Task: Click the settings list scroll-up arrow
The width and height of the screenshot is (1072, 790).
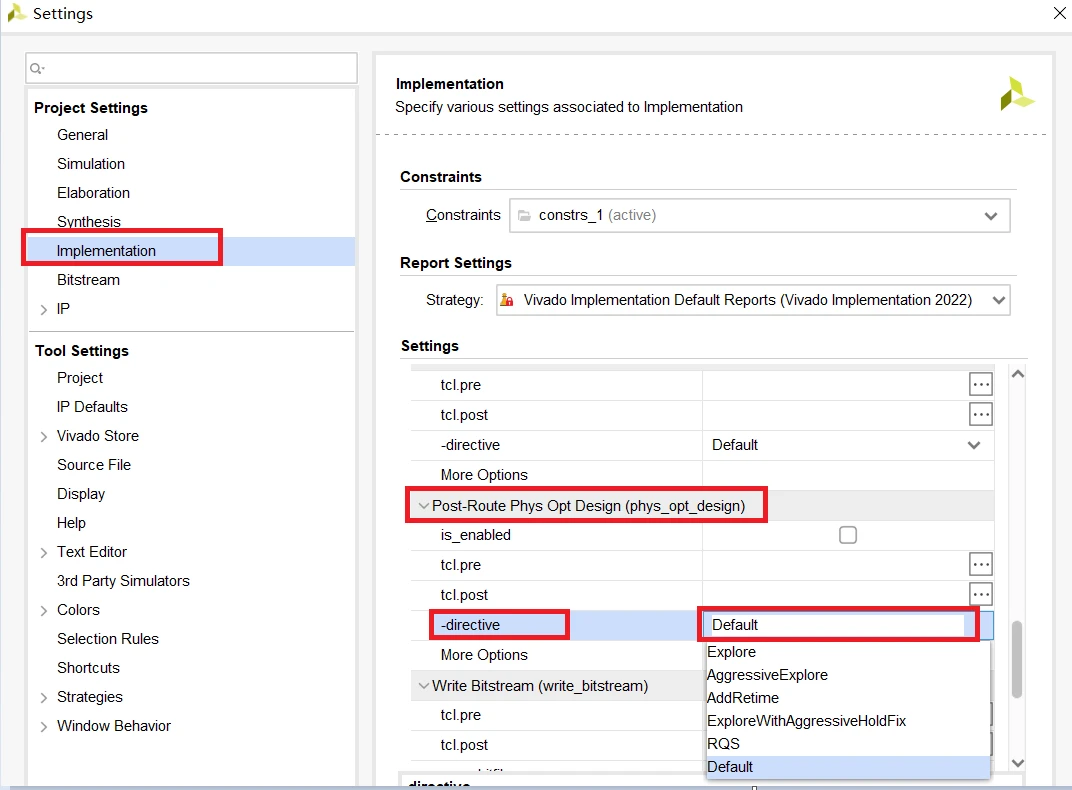Action: pyautogui.click(x=1017, y=374)
